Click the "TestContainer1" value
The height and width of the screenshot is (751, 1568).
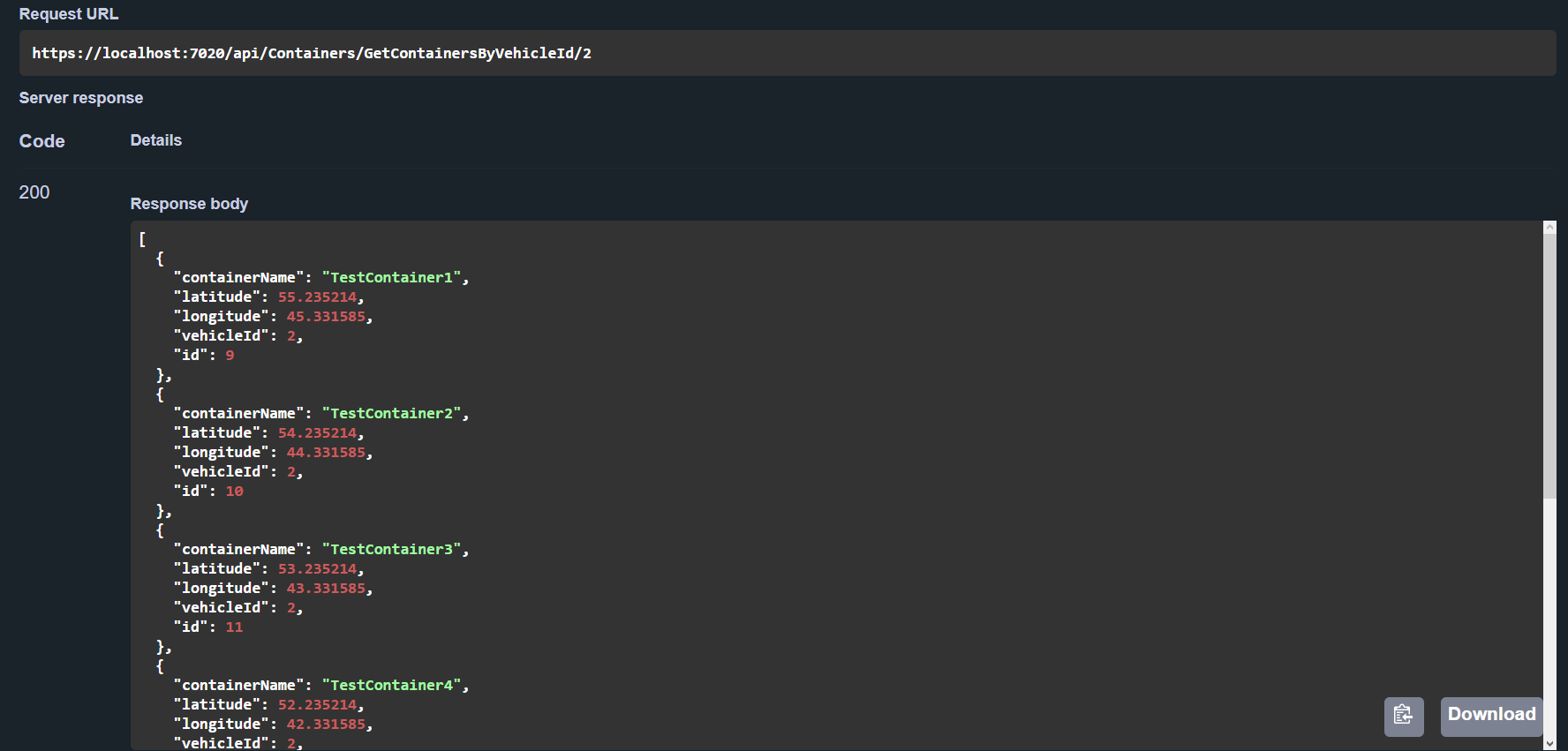[x=391, y=277]
